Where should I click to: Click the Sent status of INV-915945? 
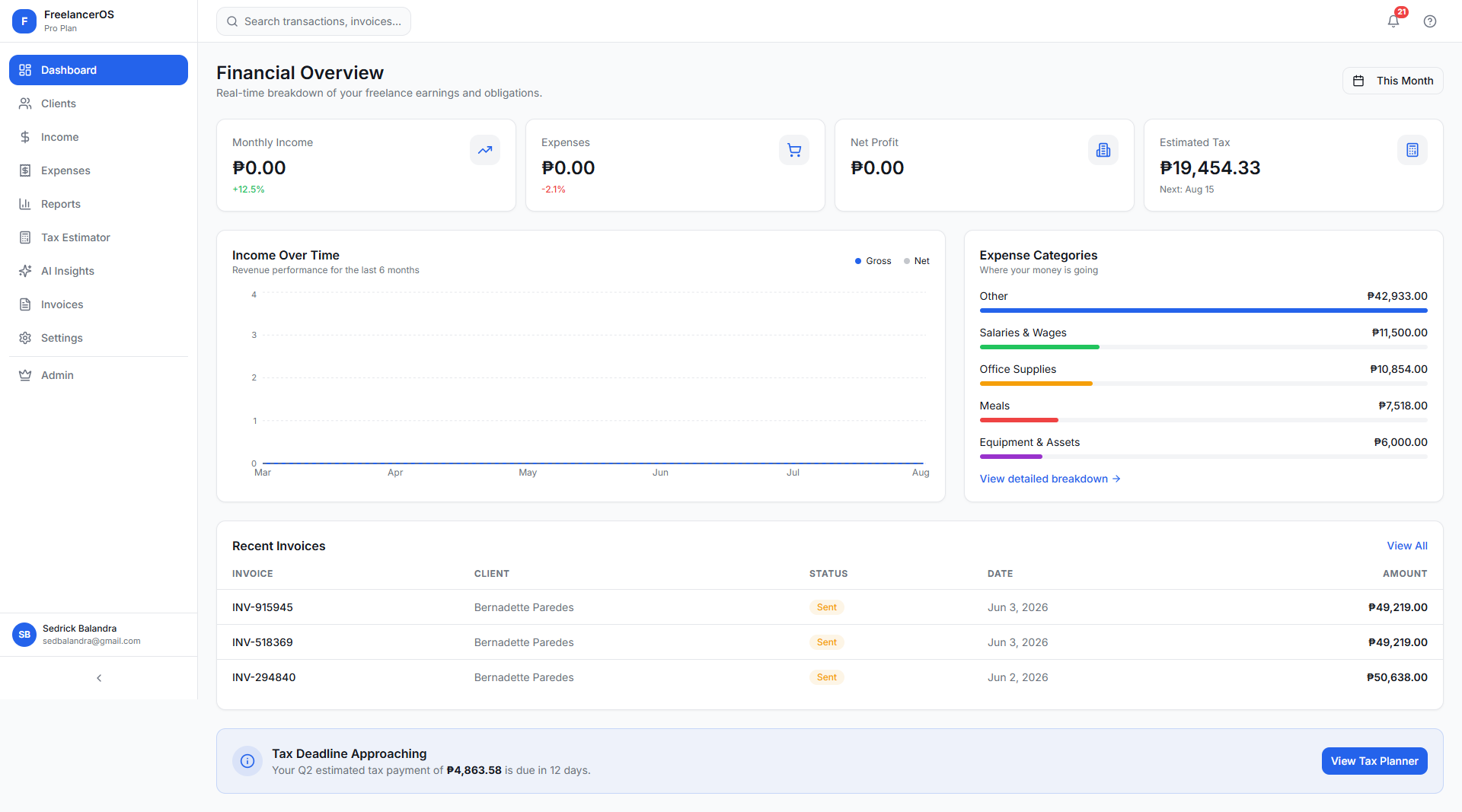click(x=826, y=607)
